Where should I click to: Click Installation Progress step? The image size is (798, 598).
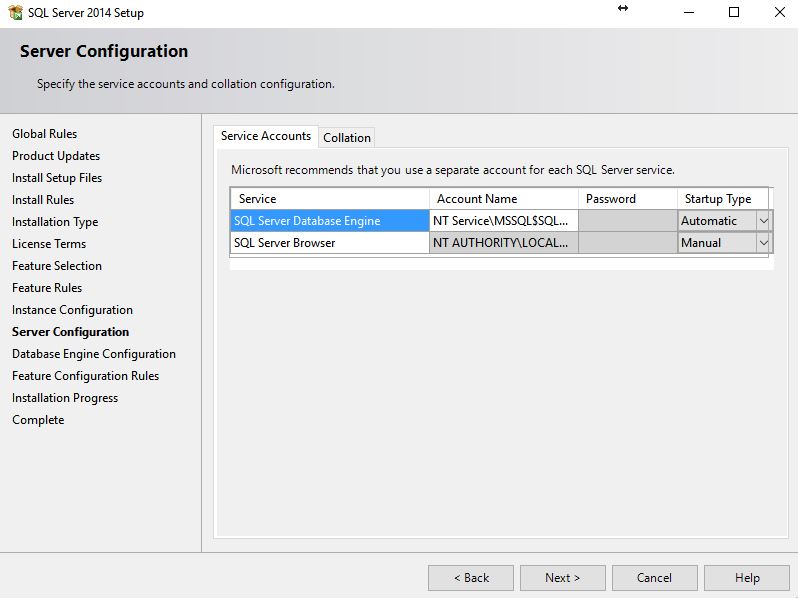pos(65,398)
